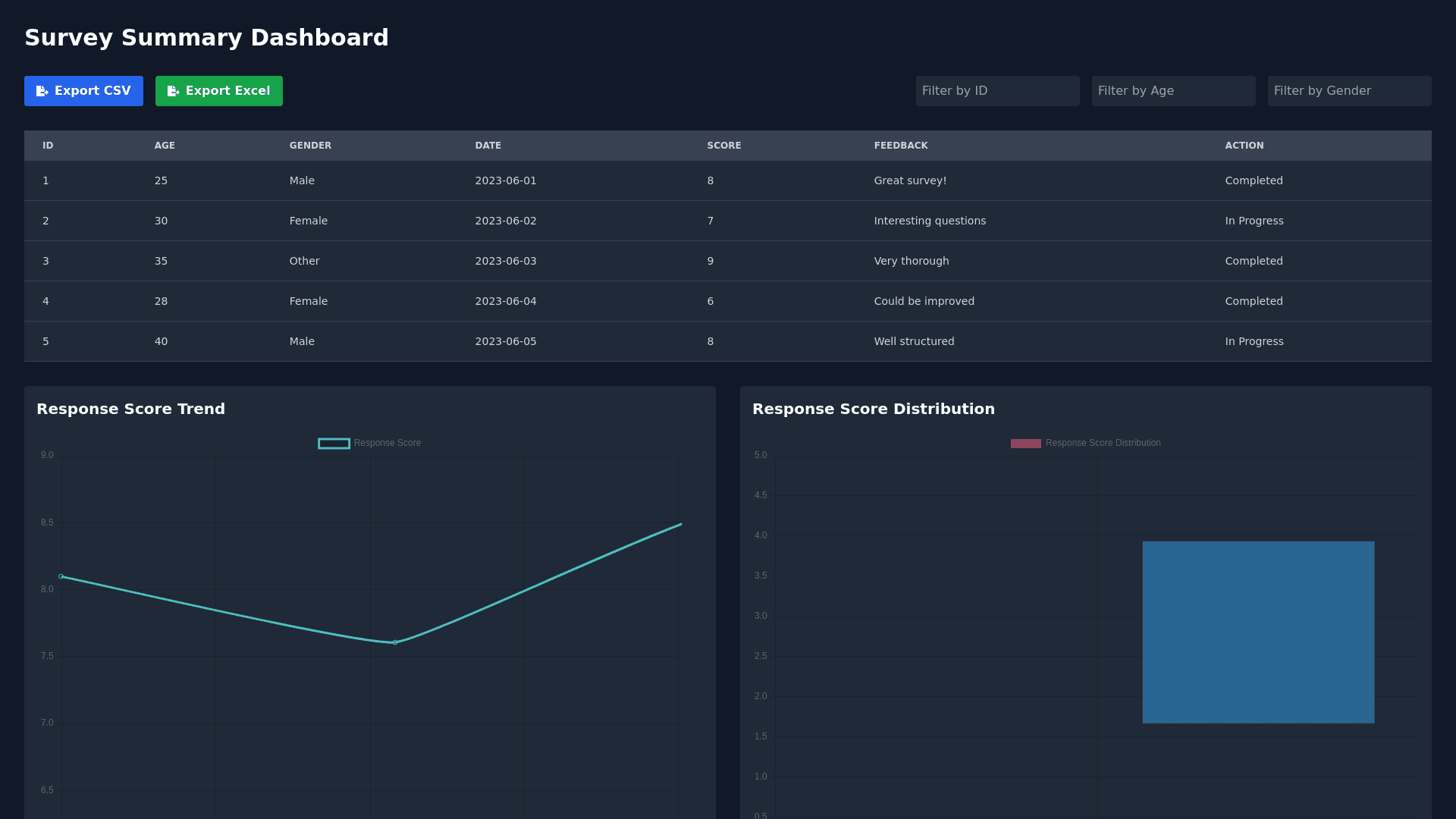Click the blue bar in the distribution chart
The height and width of the screenshot is (819, 1456).
click(x=1258, y=632)
